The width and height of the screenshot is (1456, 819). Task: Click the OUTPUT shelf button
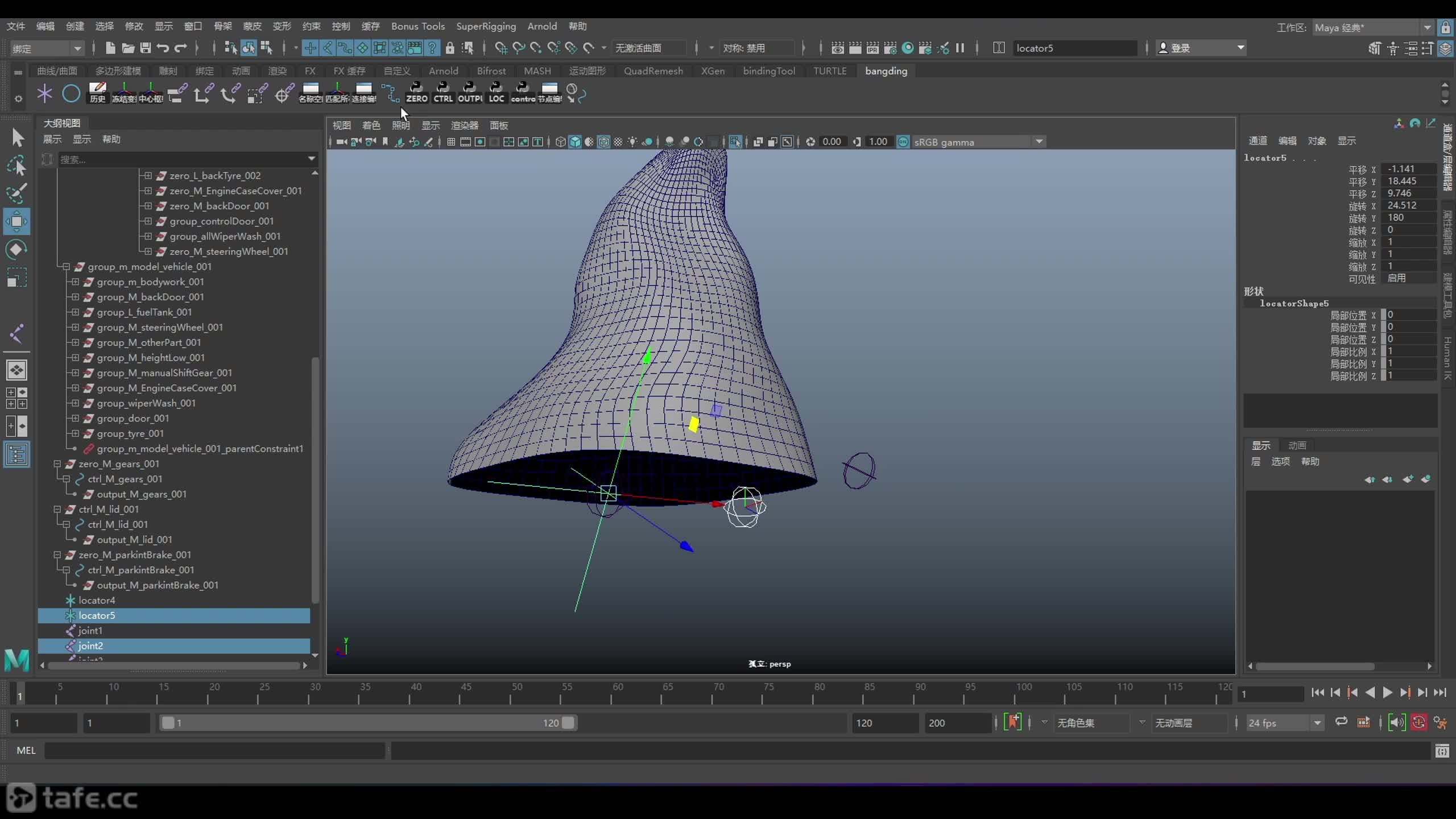tap(470, 92)
